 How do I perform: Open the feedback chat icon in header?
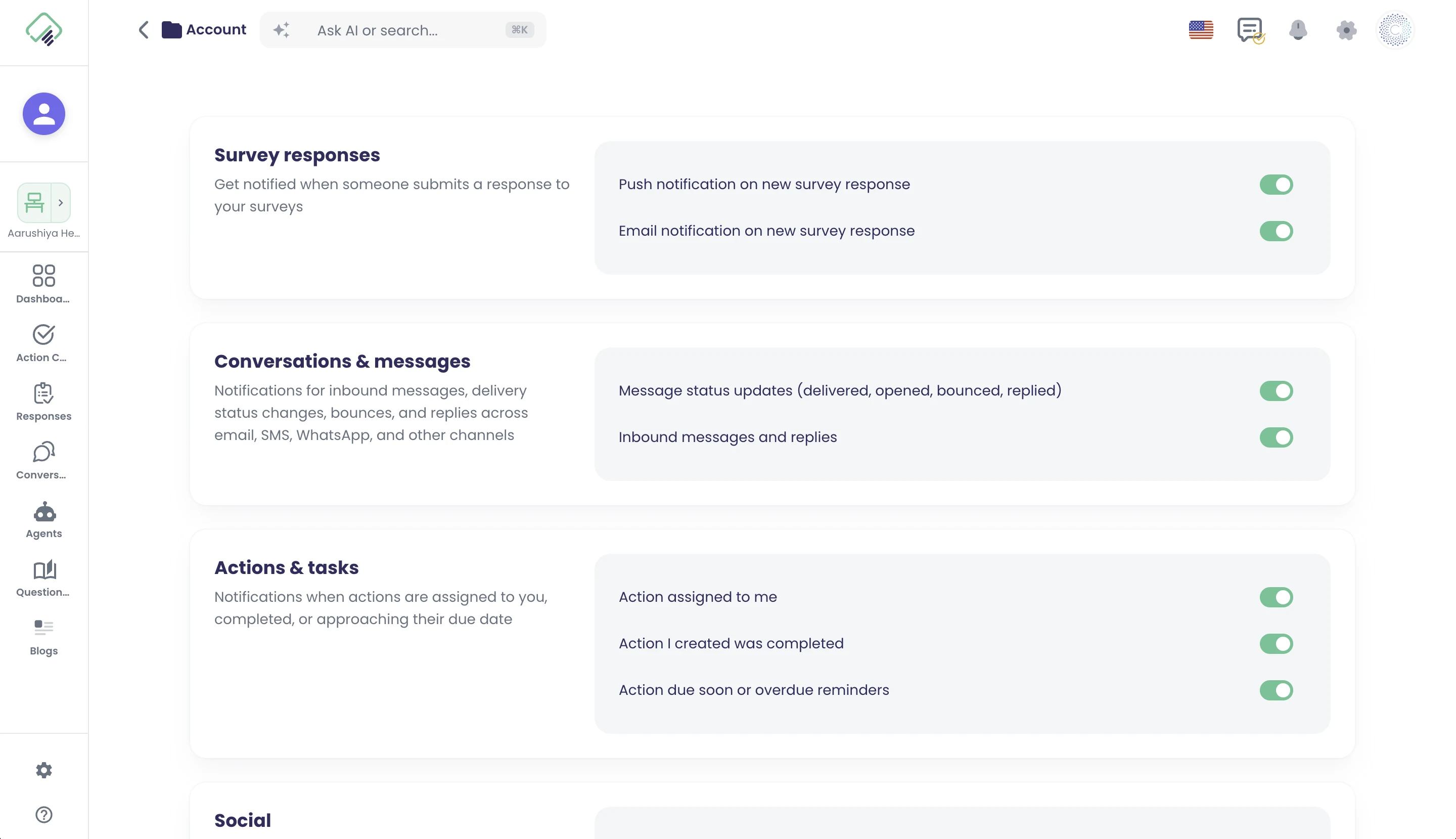[1250, 30]
